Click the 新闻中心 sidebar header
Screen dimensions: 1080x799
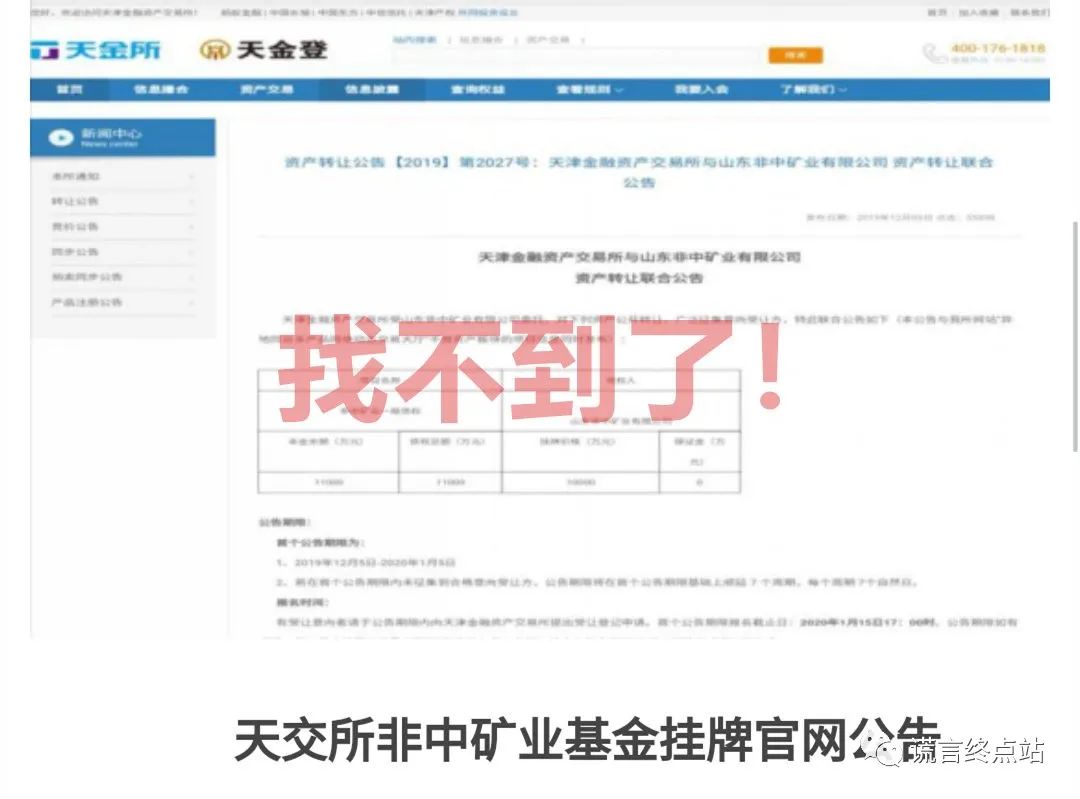pos(123,137)
